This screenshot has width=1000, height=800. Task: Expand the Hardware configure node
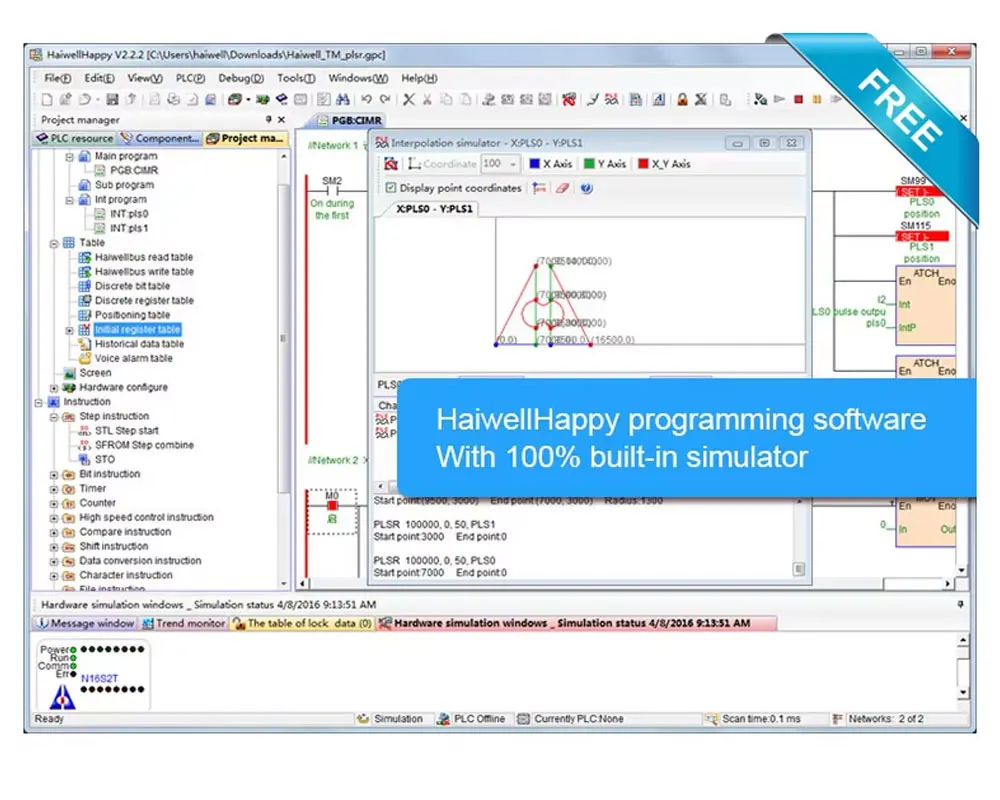pyautogui.click(x=54, y=388)
